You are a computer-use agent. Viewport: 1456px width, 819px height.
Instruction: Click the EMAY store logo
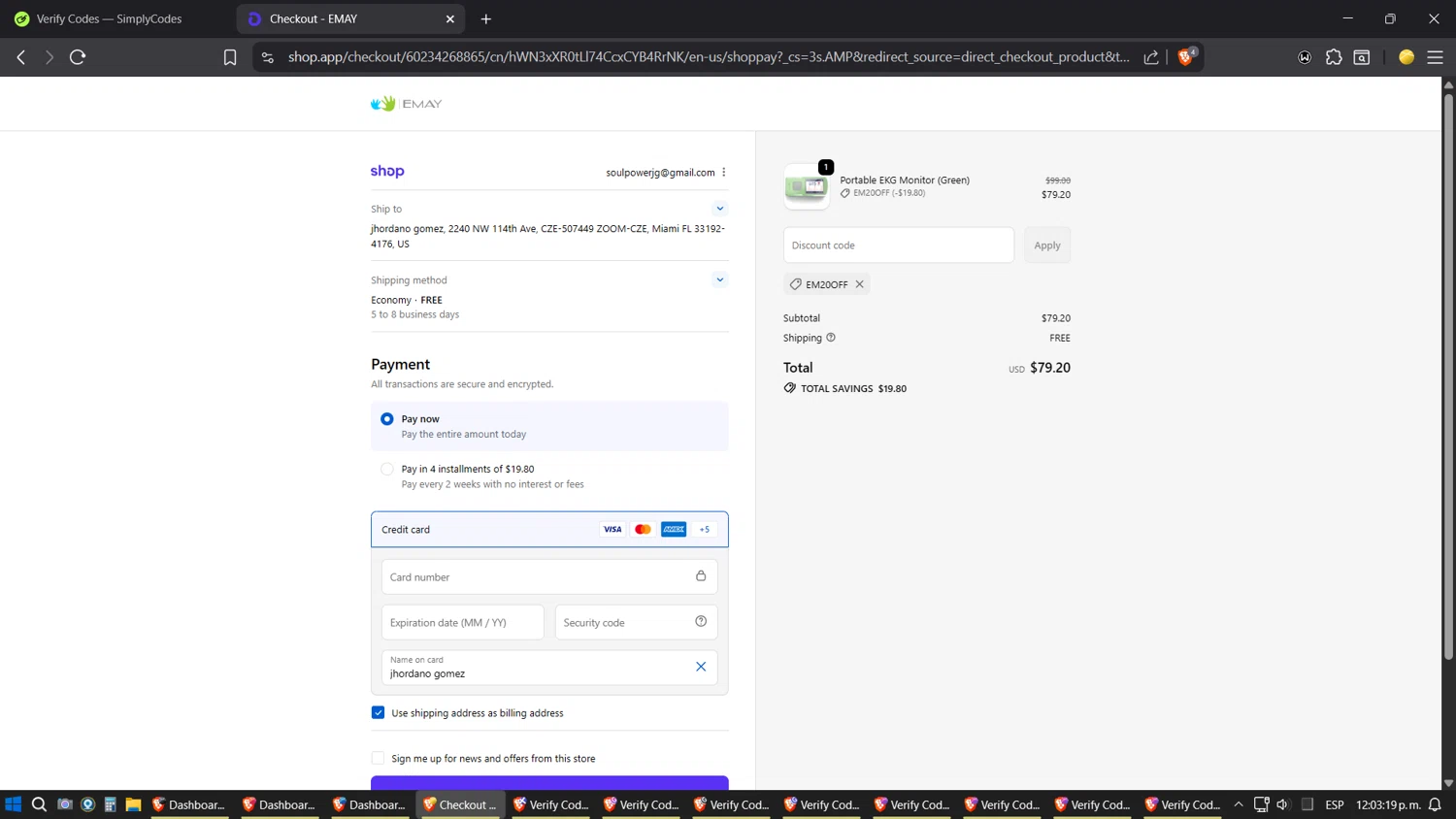(x=406, y=104)
